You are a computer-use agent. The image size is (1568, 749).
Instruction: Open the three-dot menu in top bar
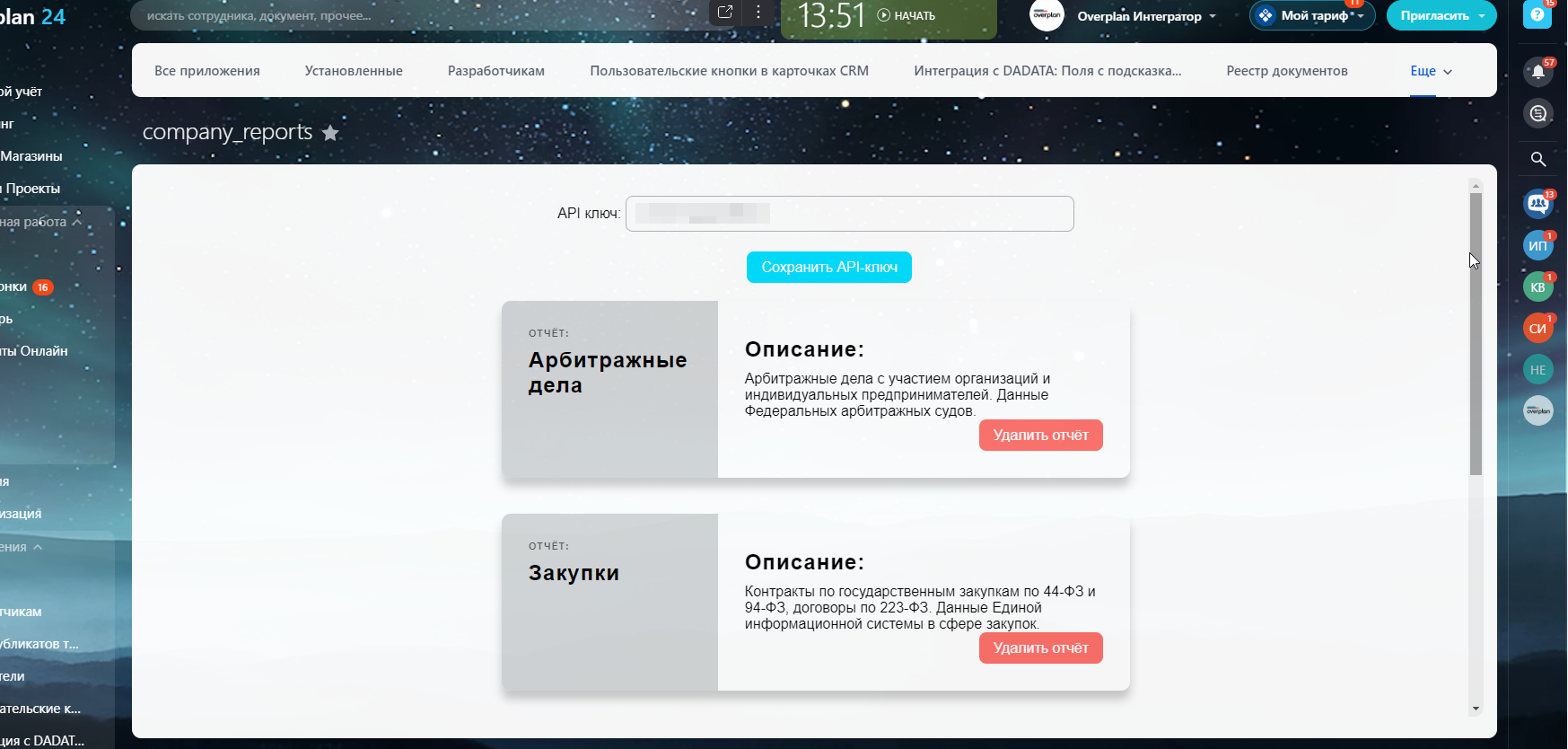tap(758, 13)
